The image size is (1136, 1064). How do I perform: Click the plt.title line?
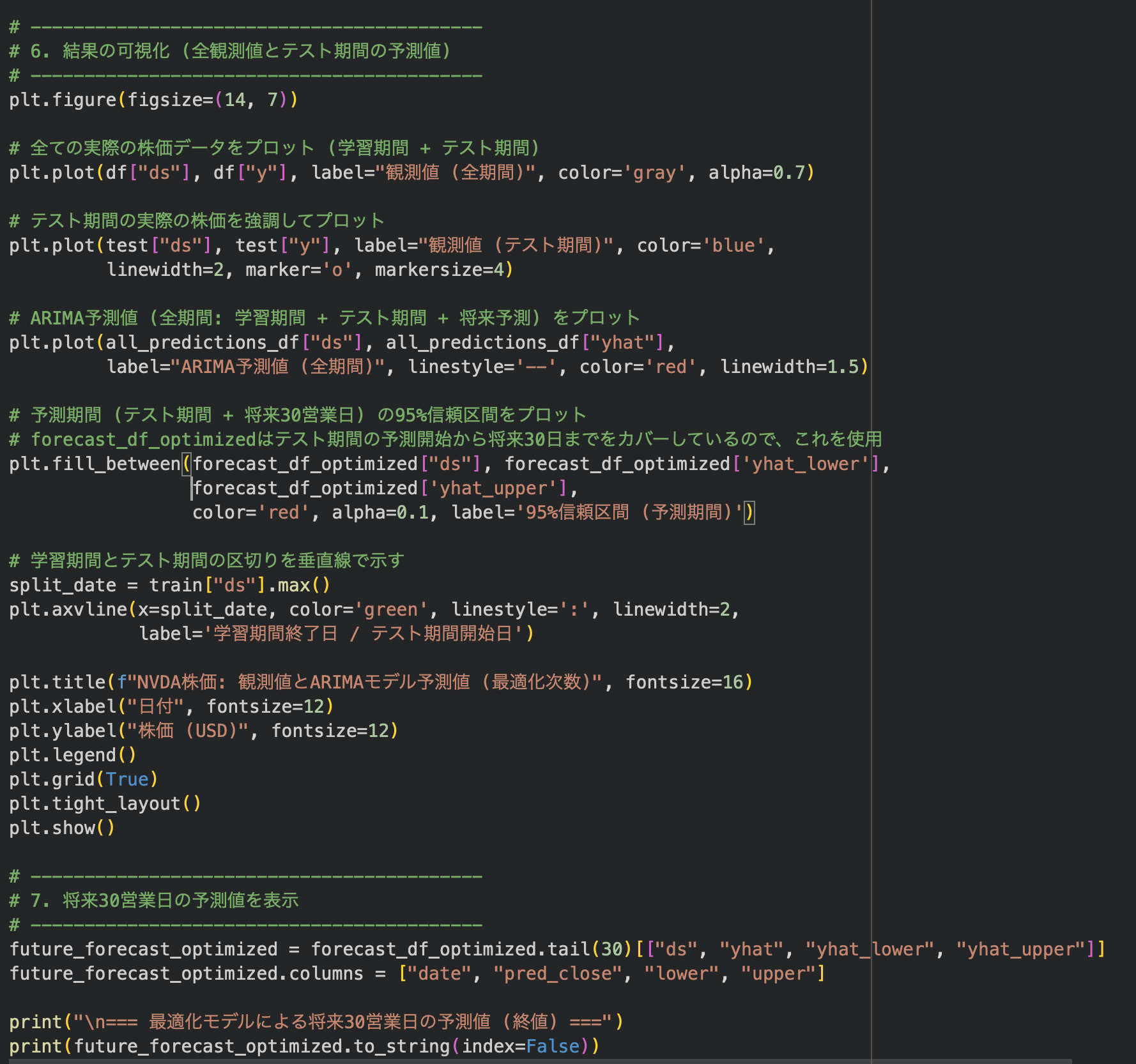coord(381,682)
